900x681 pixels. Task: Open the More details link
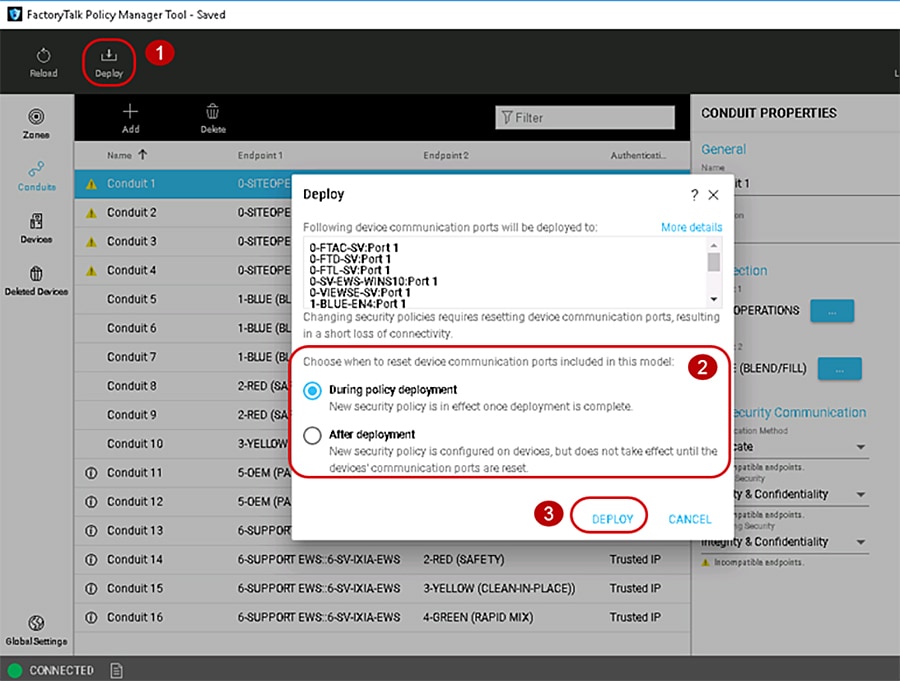(x=691, y=227)
